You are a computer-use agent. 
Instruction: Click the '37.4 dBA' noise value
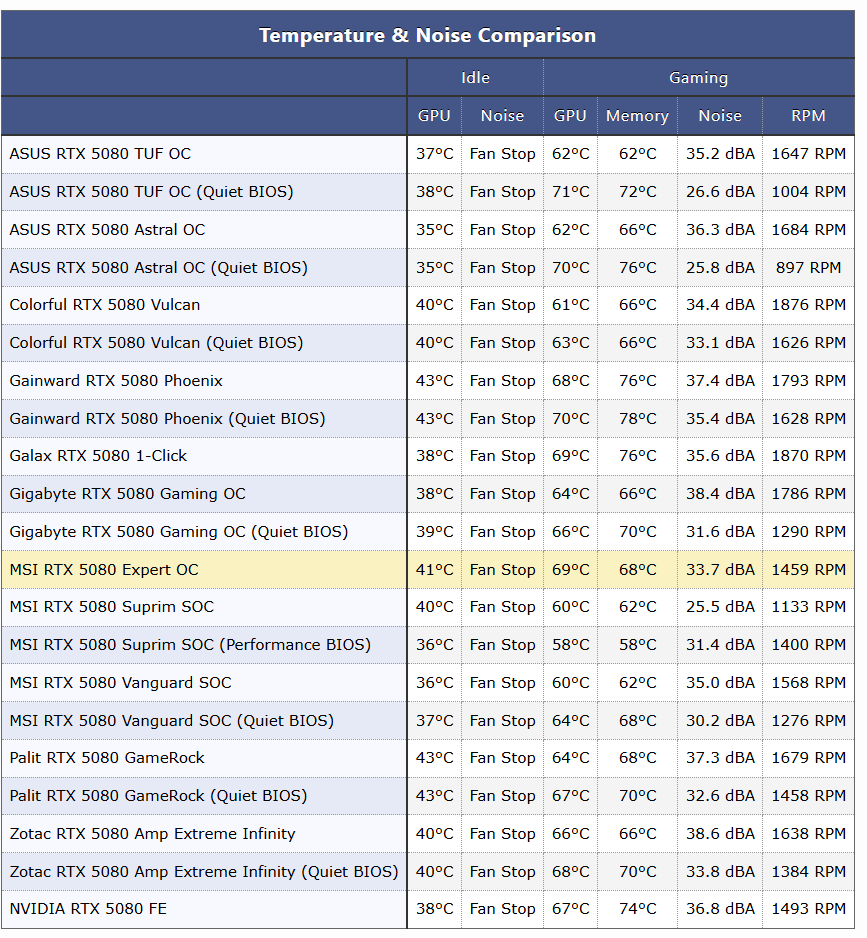(720, 381)
